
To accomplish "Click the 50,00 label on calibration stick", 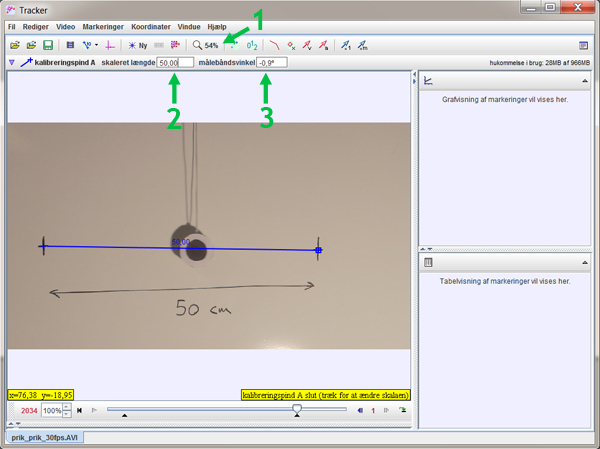I will [x=181, y=242].
